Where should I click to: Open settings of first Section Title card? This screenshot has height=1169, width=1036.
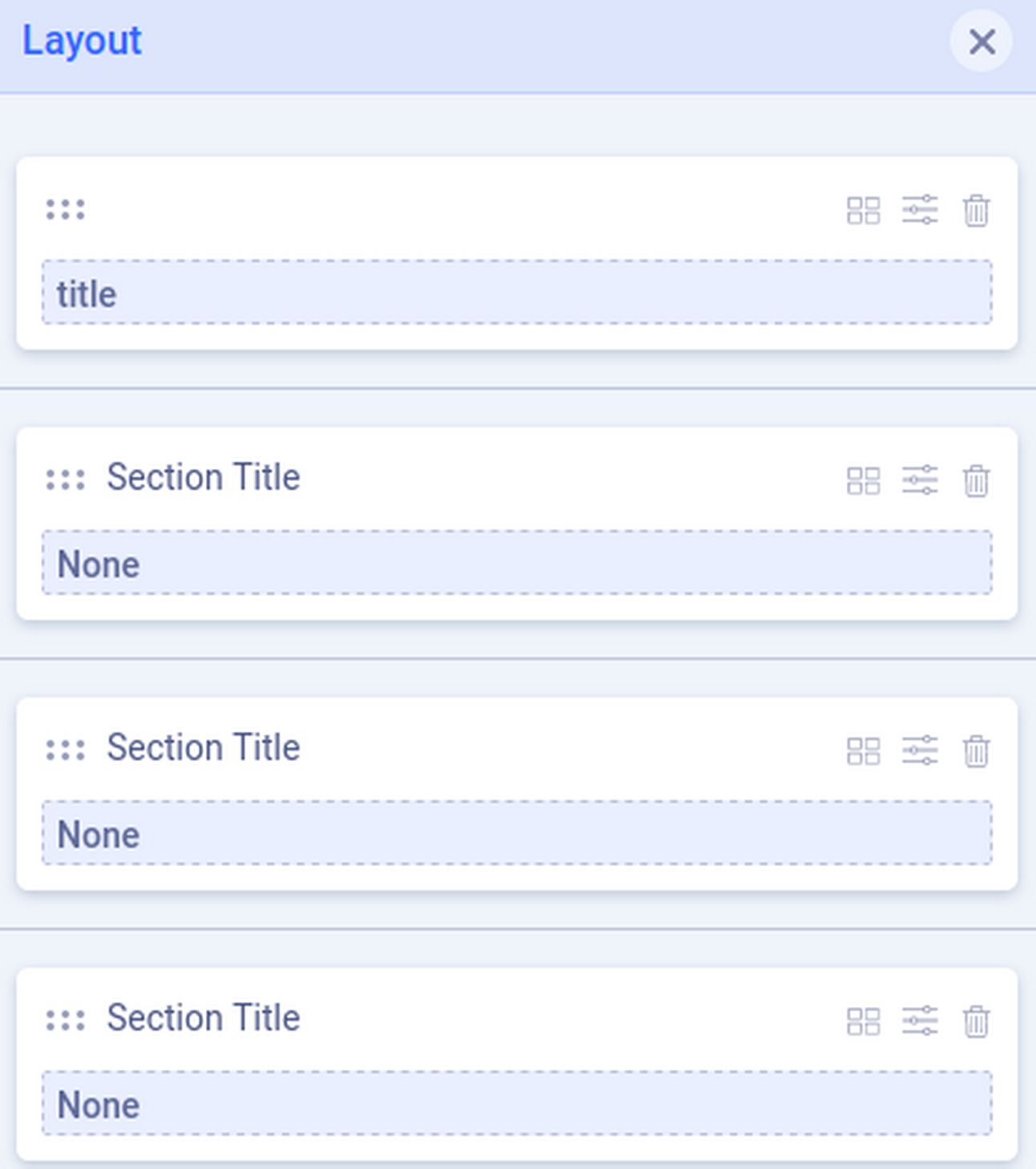point(920,480)
